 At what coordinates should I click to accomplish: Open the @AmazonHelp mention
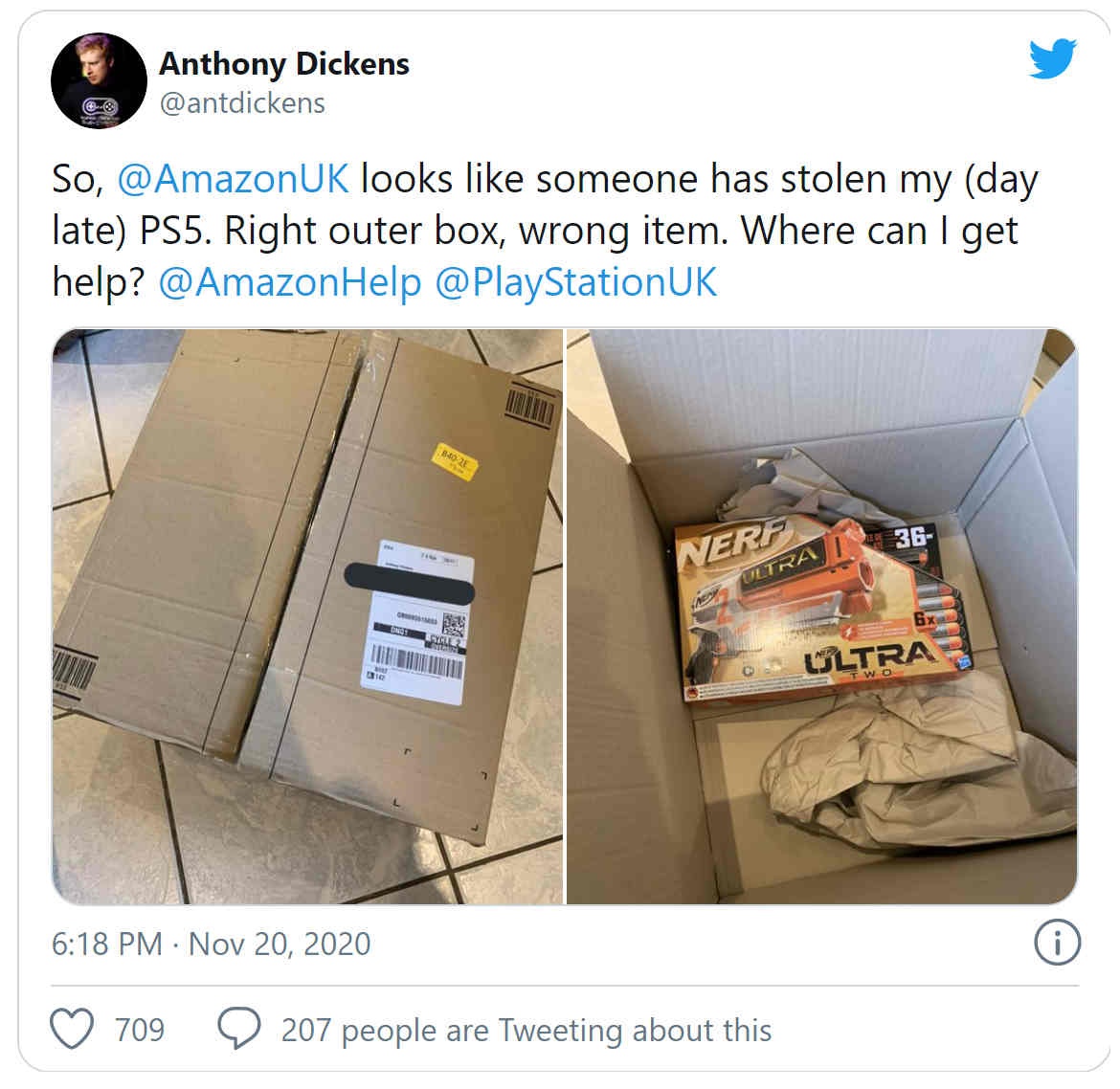[x=290, y=282]
